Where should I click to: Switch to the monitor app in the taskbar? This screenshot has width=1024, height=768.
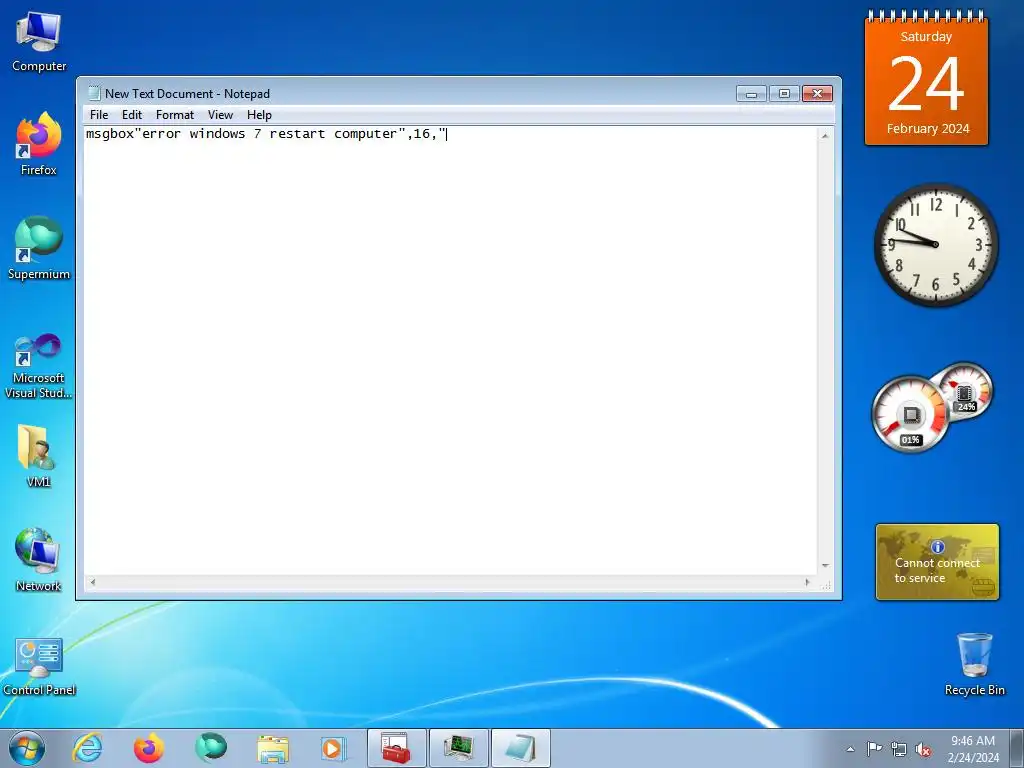[458, 748]
